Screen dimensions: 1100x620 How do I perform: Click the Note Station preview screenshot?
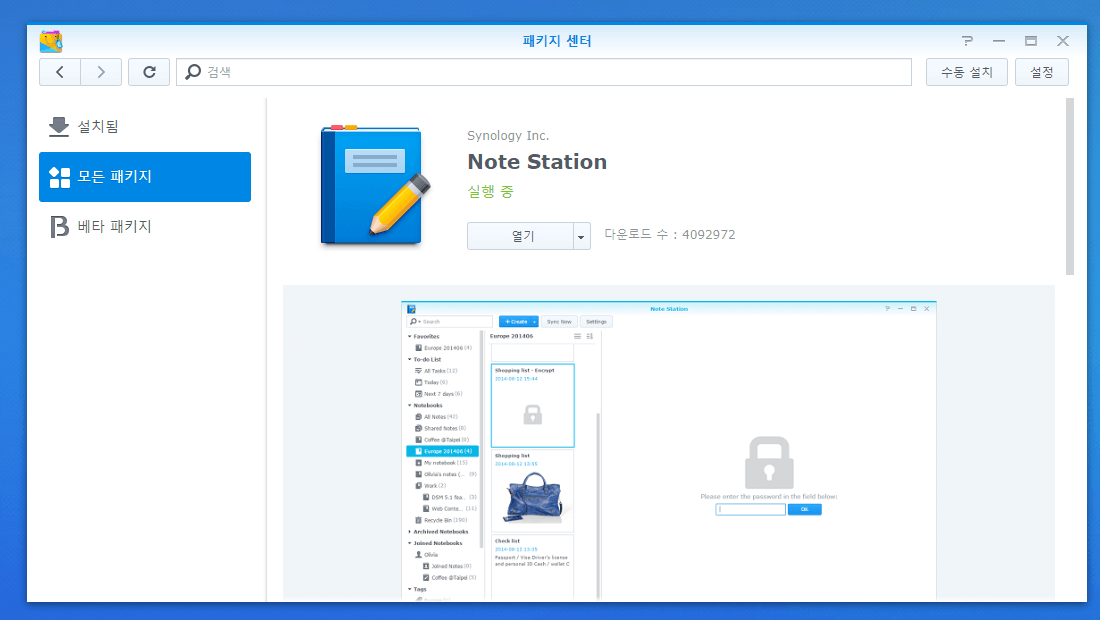pyautogui.click(x=669, y=450)
